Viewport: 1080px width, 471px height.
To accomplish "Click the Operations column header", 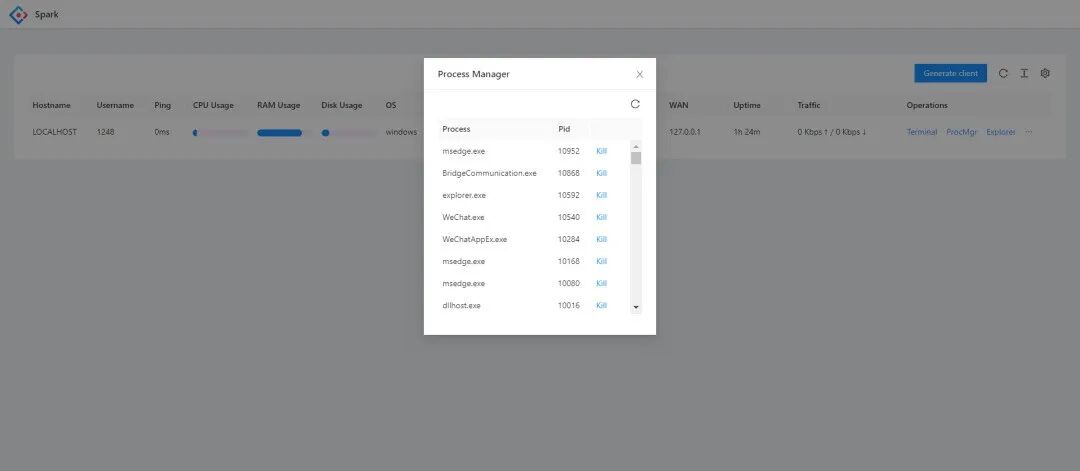I will pos(927,105).
